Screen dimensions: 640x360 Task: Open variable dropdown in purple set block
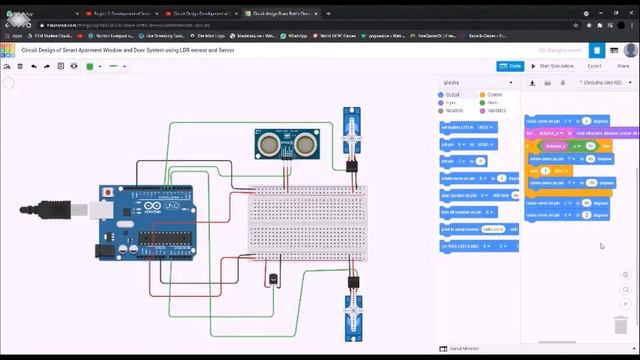click(551, 133)
